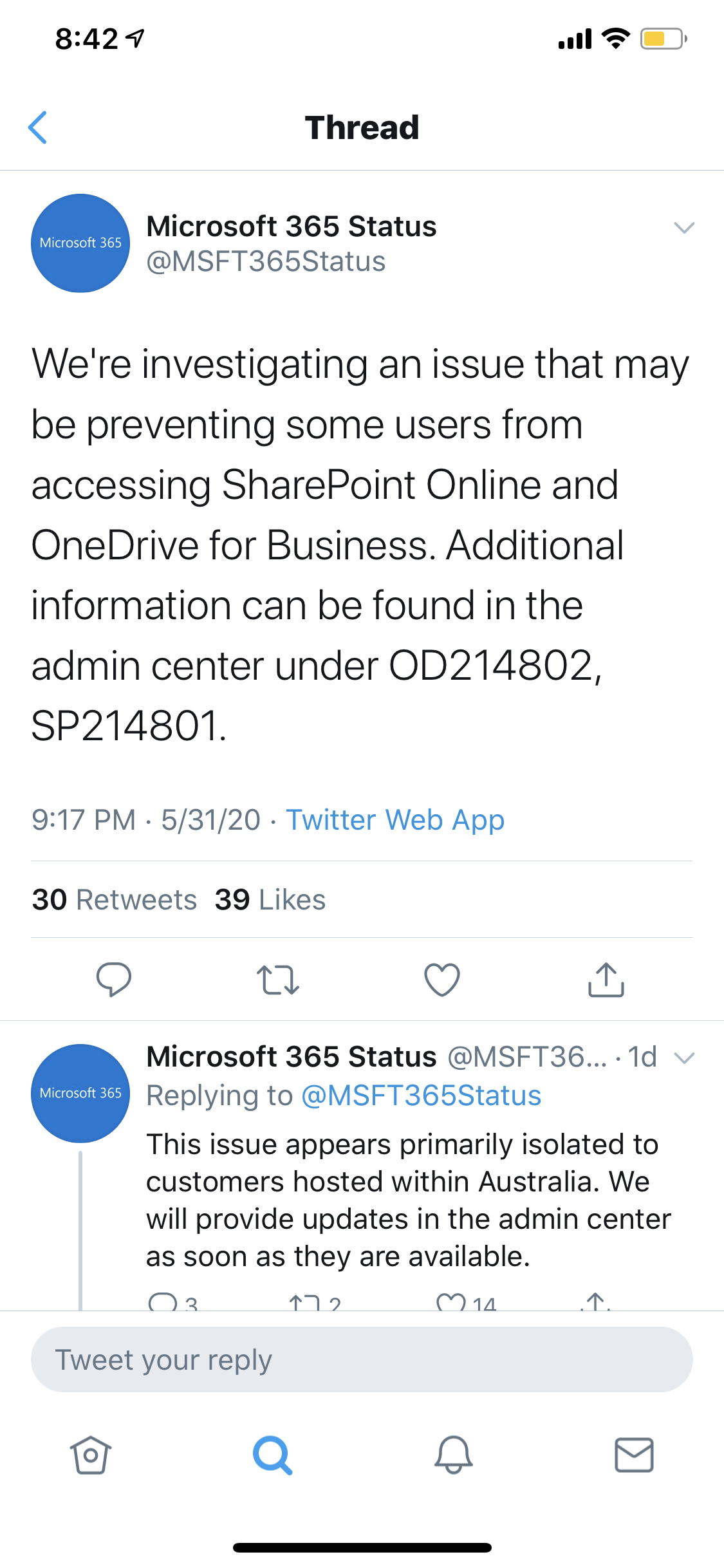The image size is (724, 1568).
Task: Open the reply tweet's options chevron
Action: pyautogui.click(x=685, y=1056)
